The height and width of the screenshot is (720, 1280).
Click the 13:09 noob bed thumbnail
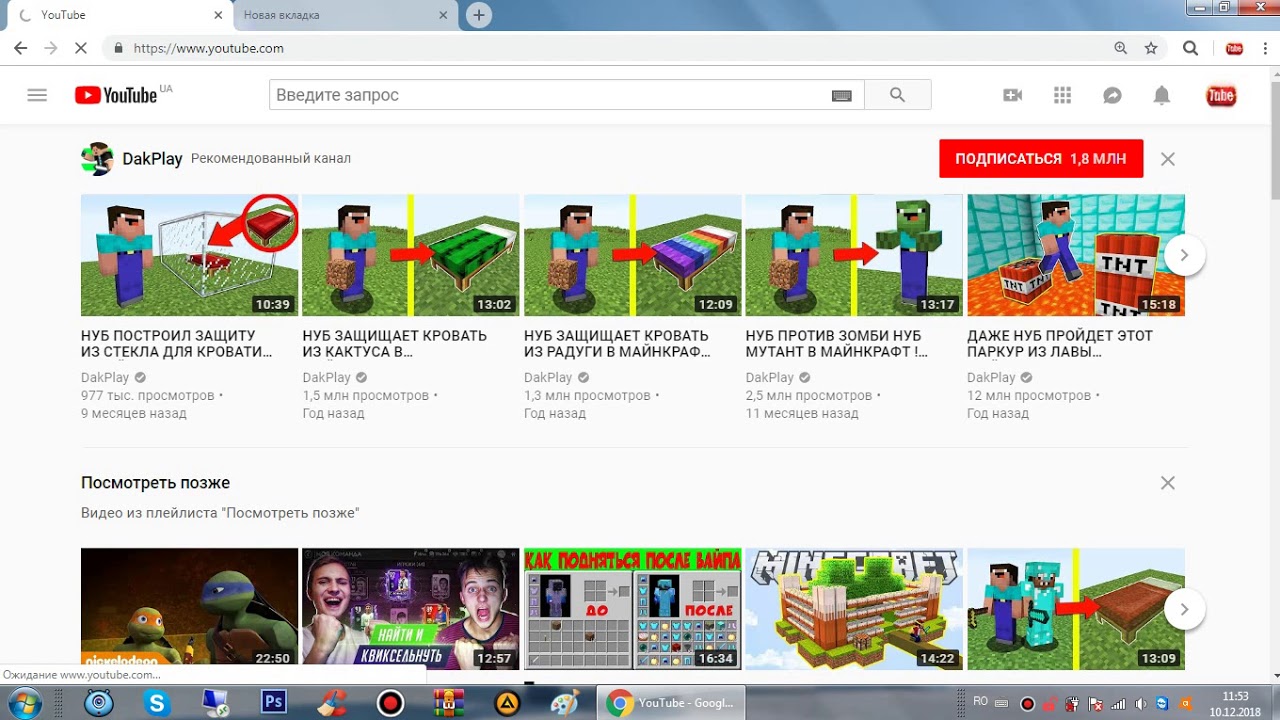click(x=1076, y=609)
